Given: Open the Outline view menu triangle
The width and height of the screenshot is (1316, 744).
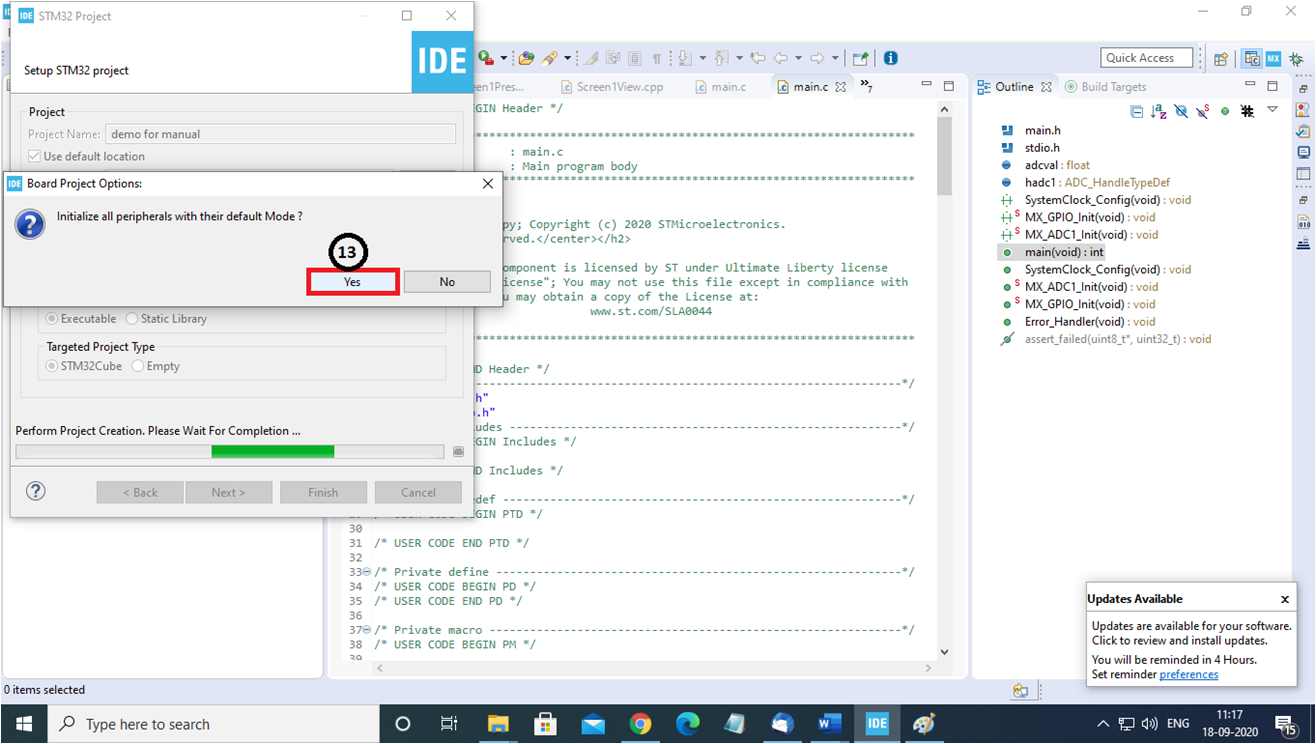Looking at the screenshot, I should pos(1272,109).
